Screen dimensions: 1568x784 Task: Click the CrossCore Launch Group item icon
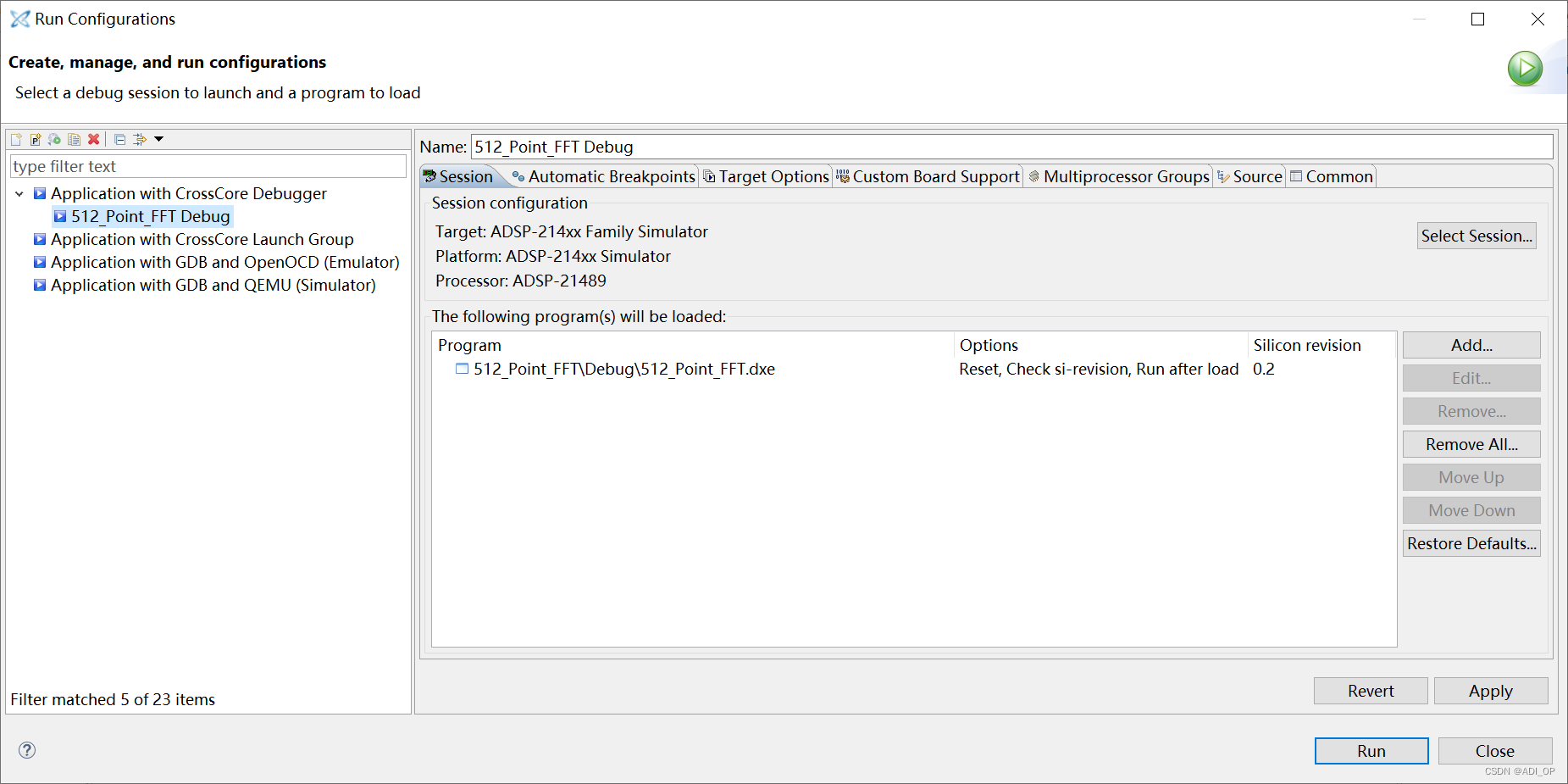point(40,239)
